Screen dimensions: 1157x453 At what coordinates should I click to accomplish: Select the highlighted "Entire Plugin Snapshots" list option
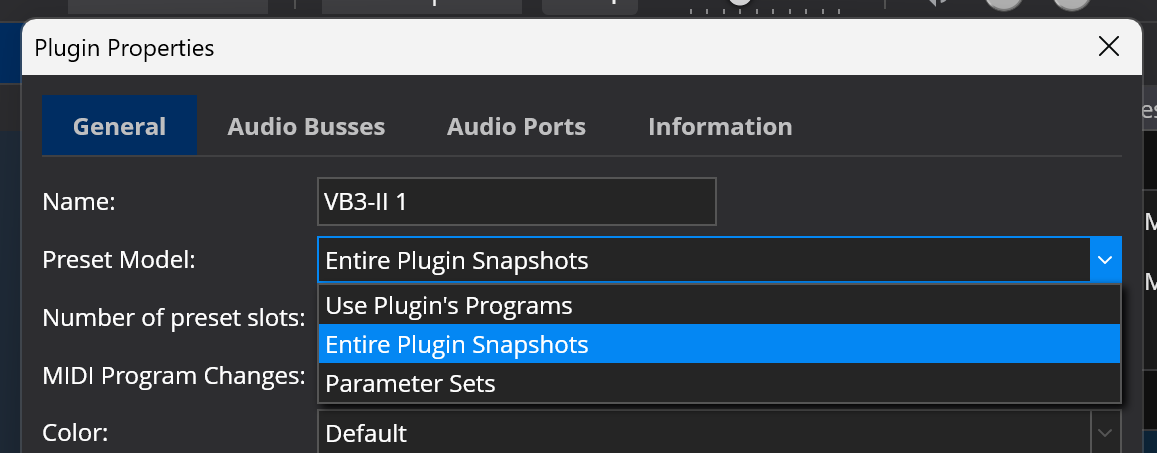pos(457,345)
